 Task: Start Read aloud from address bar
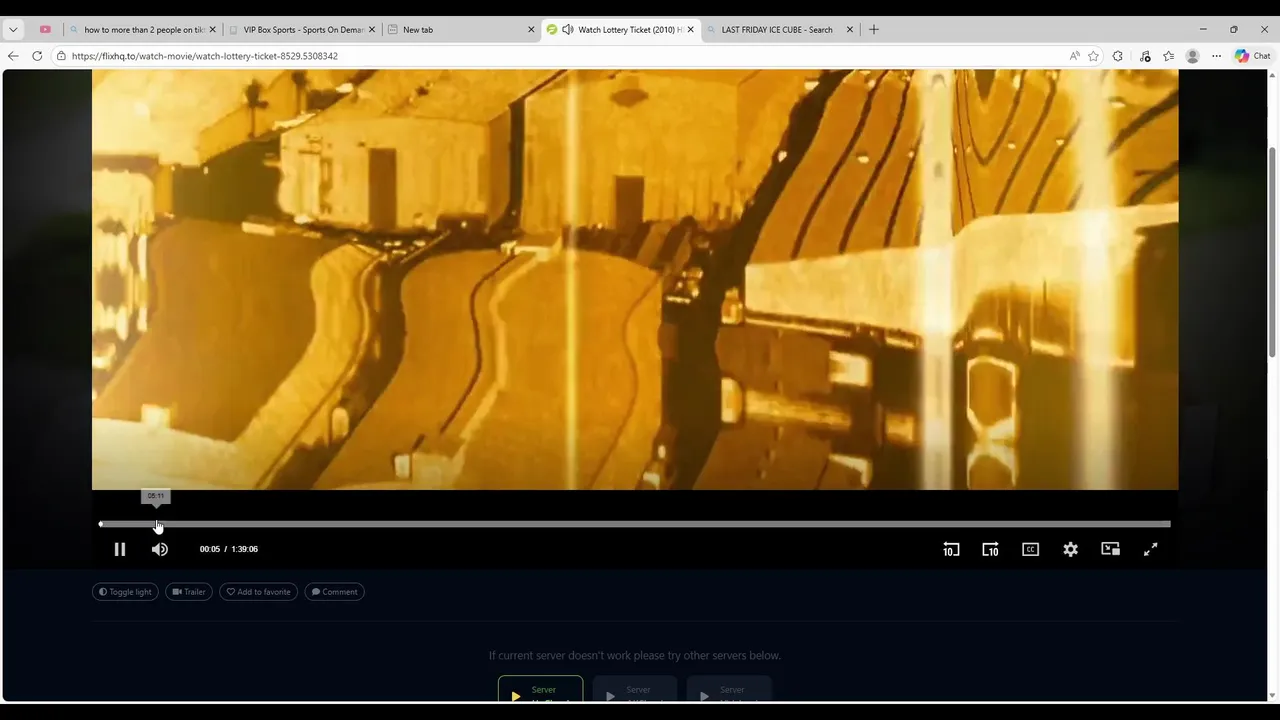tap(1074, 56)
